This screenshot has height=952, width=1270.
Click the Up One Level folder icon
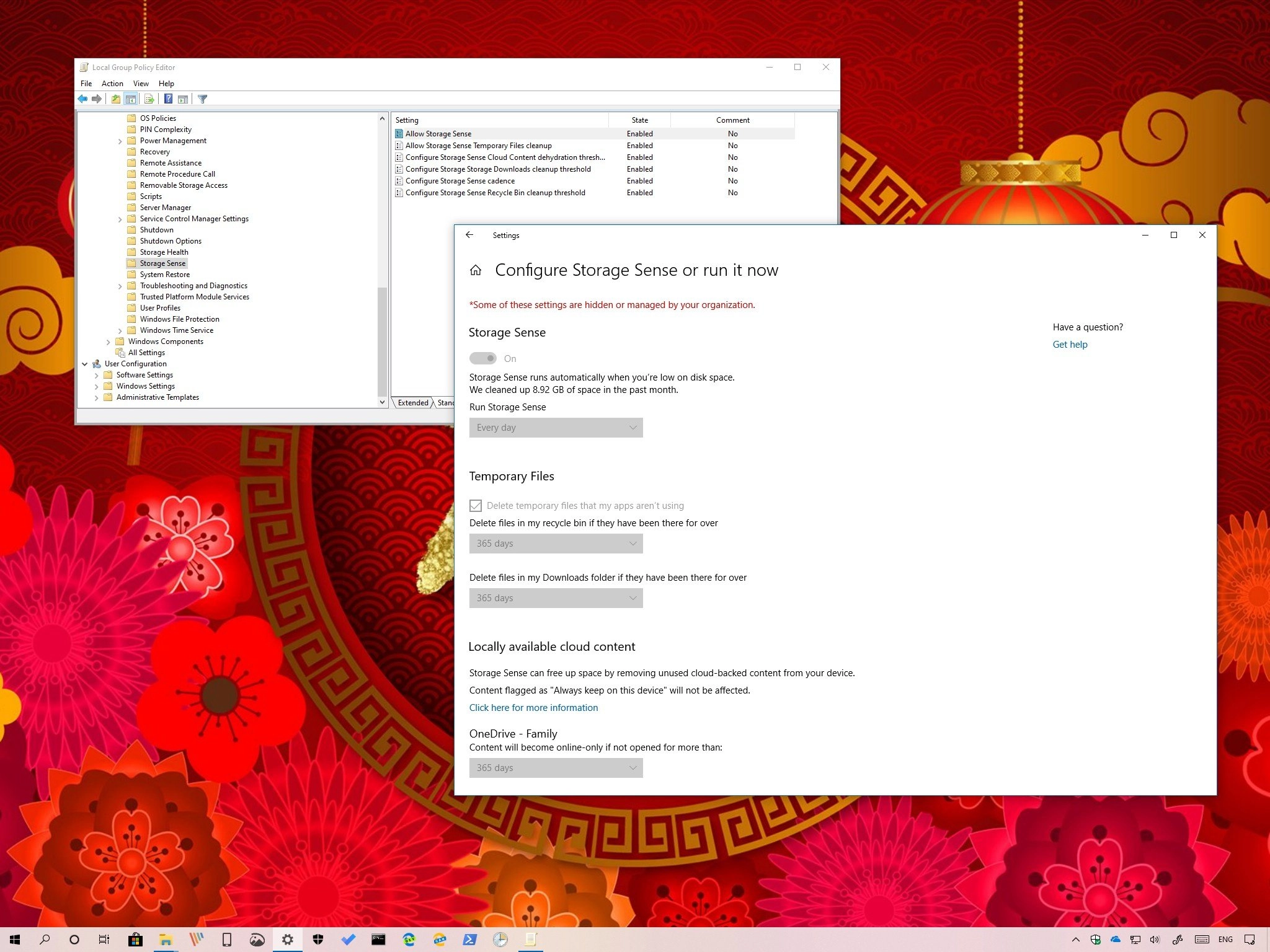[116, 99]
